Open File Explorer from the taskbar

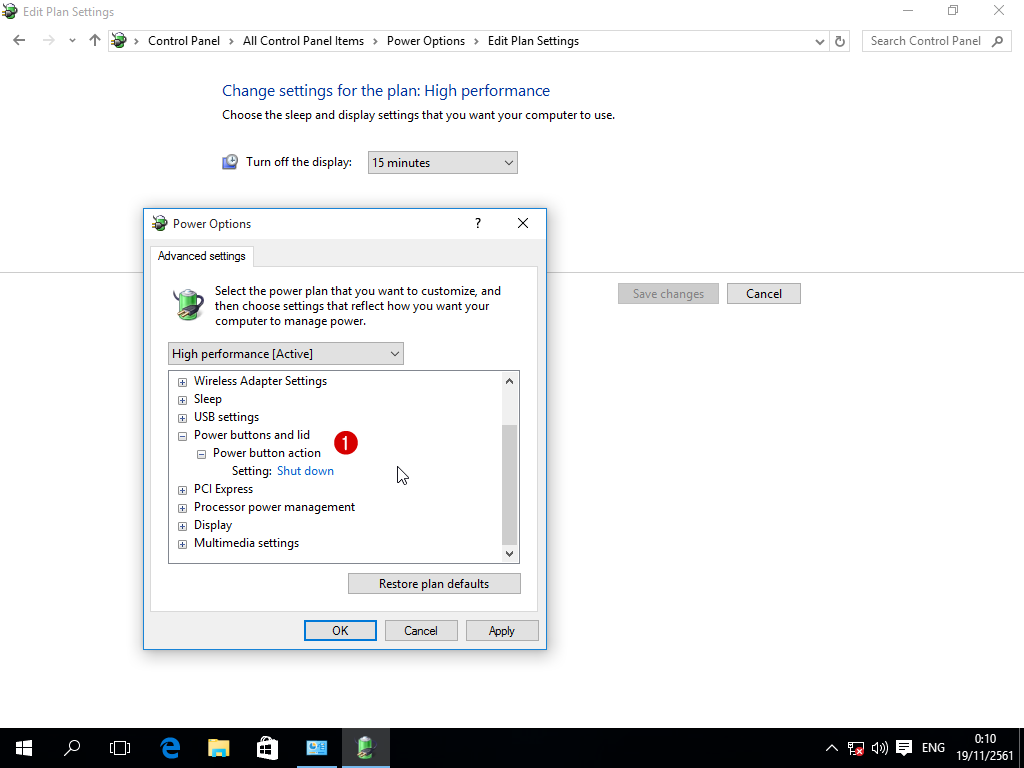[x=218, y=747]
